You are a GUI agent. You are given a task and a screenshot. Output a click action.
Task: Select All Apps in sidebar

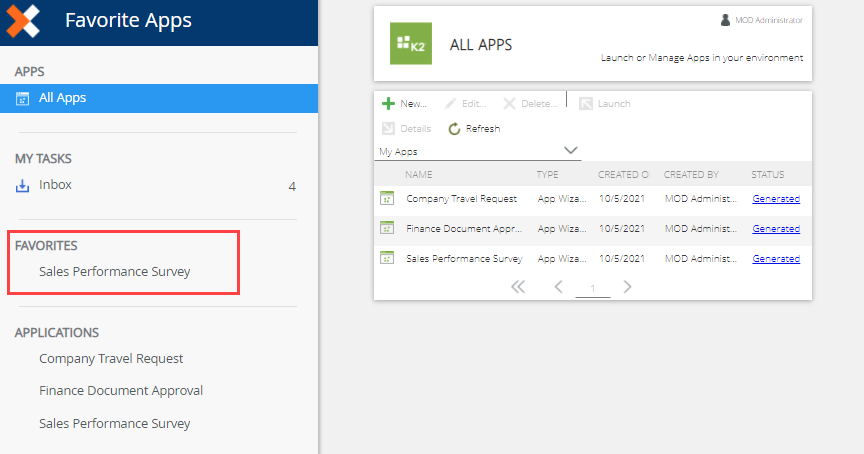point(159,98)
